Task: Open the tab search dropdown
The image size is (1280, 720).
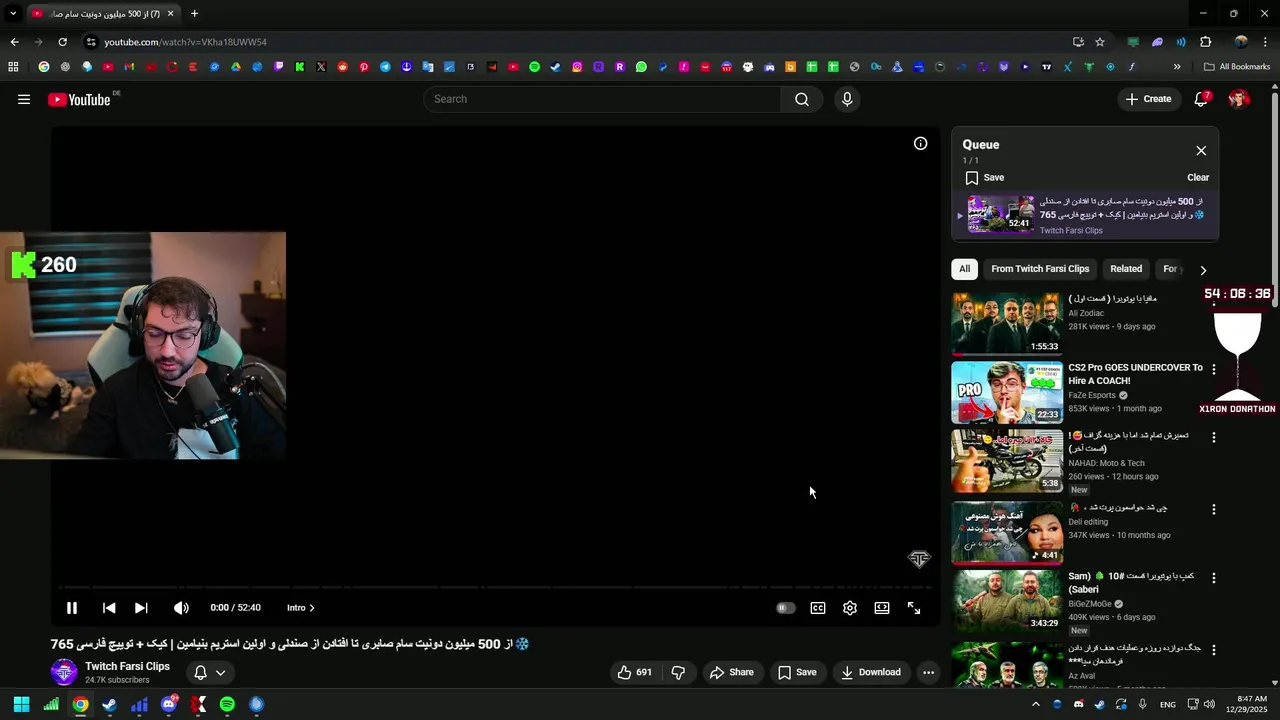Action: pyautogui.click(x=13, y=14)
